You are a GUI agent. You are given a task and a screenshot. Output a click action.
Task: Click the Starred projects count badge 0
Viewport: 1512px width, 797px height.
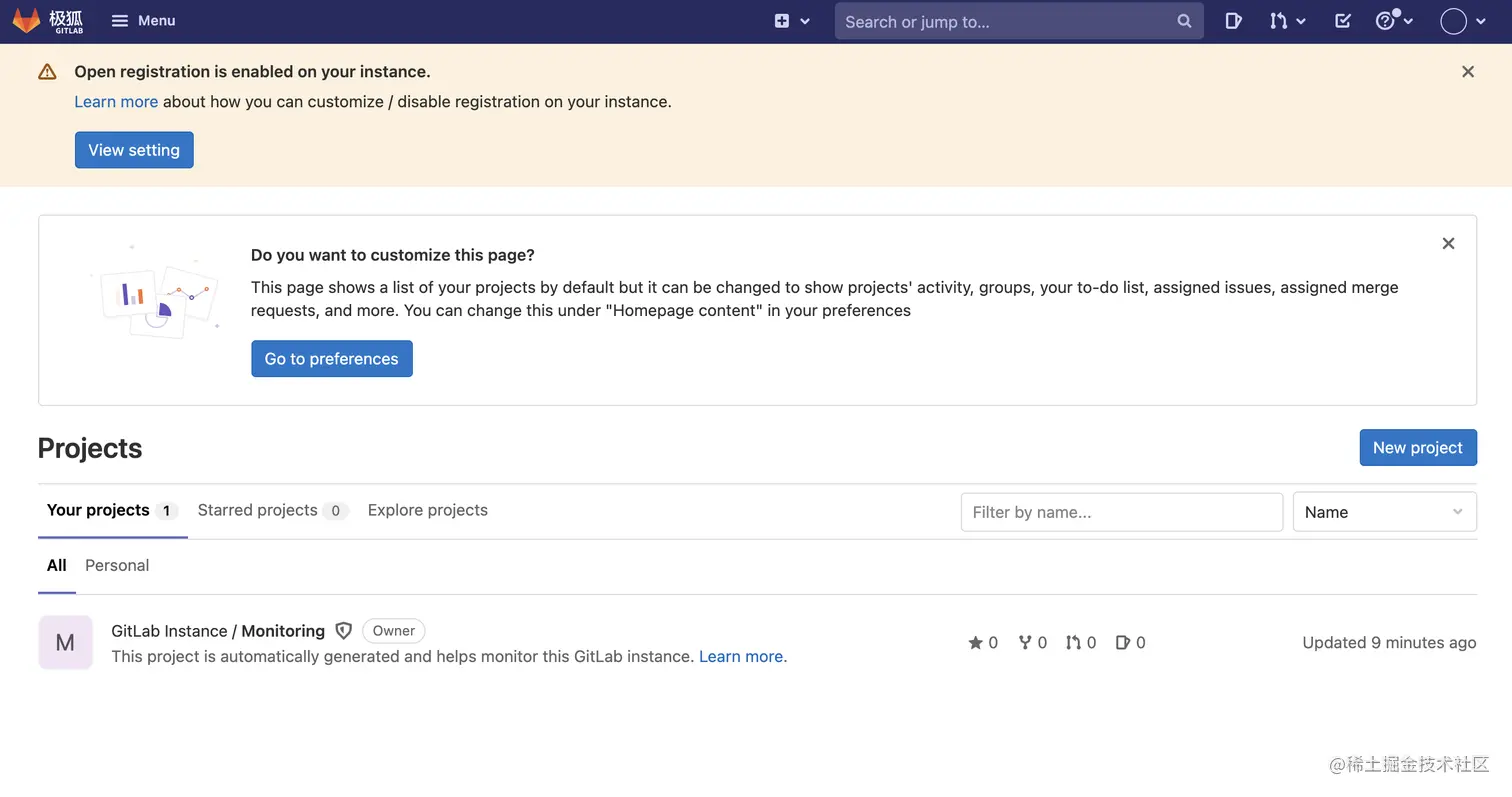[335, 511]
